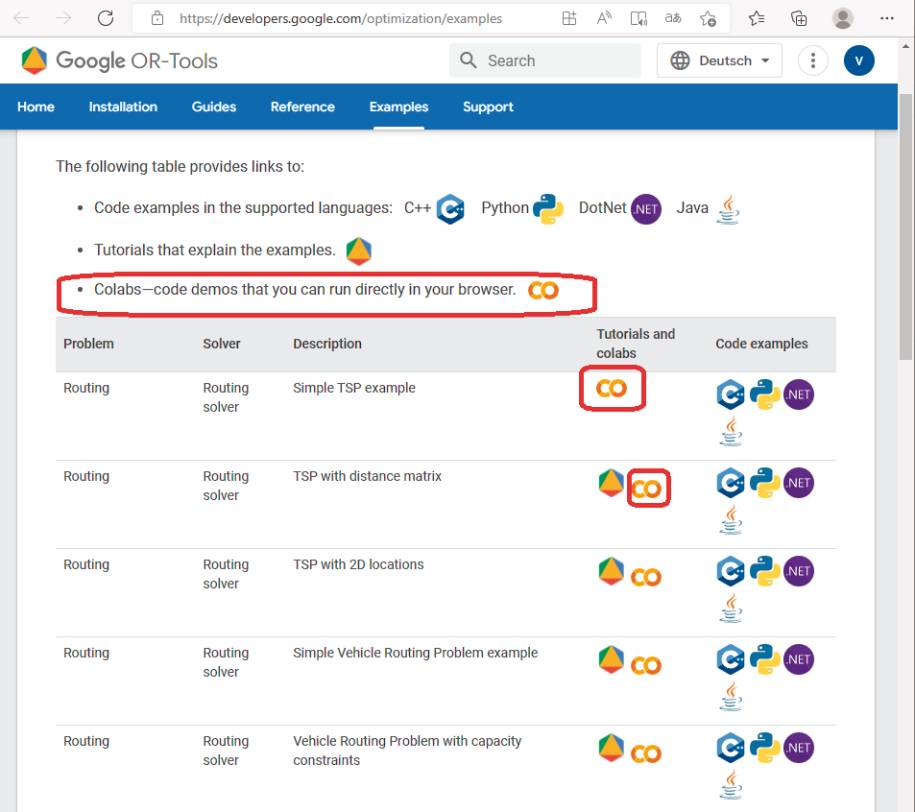
Task: Click the Code examples column header
Action: click(x=762, y=344)
